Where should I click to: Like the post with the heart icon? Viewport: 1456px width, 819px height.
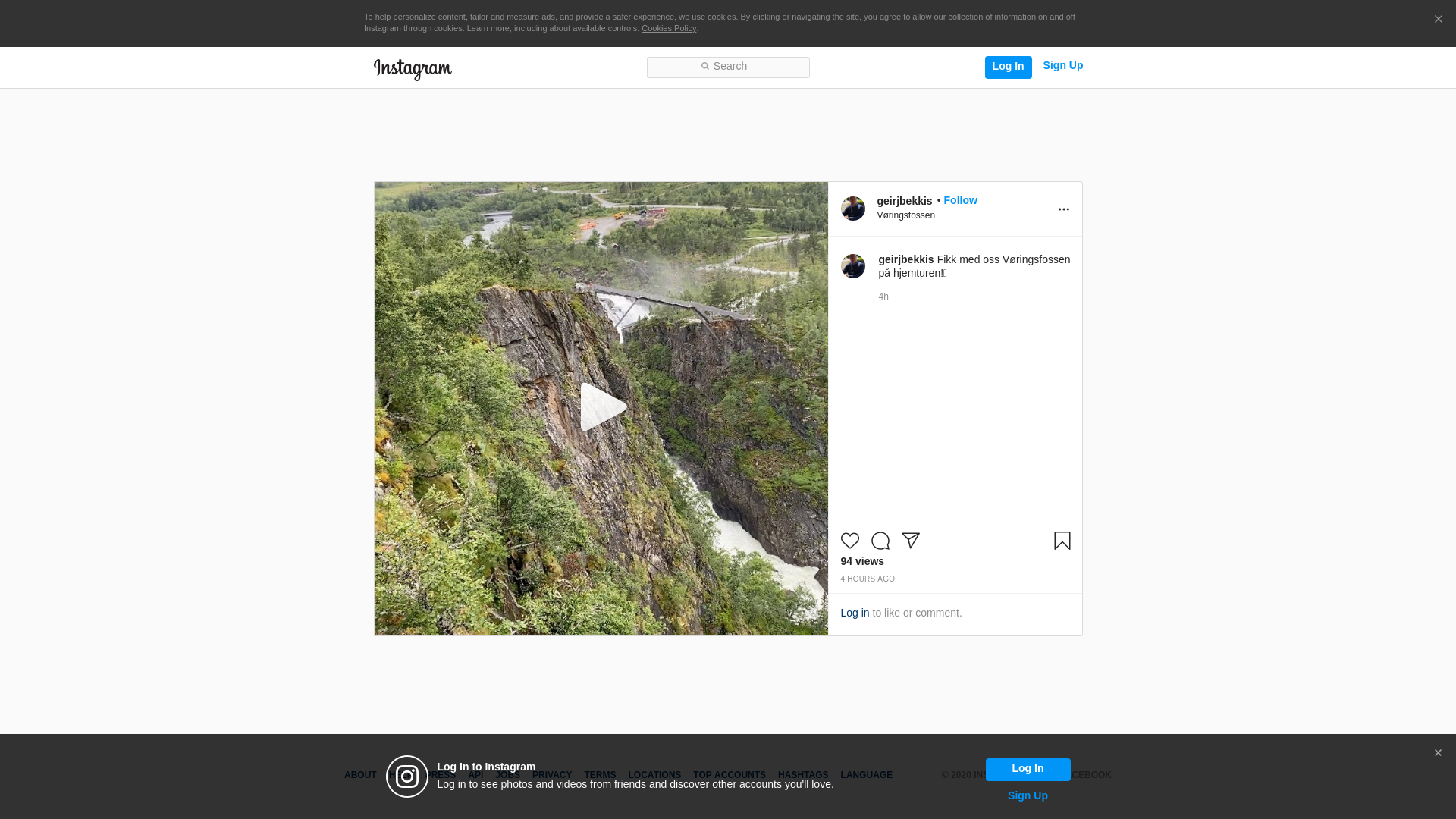(x=850, y=541)
